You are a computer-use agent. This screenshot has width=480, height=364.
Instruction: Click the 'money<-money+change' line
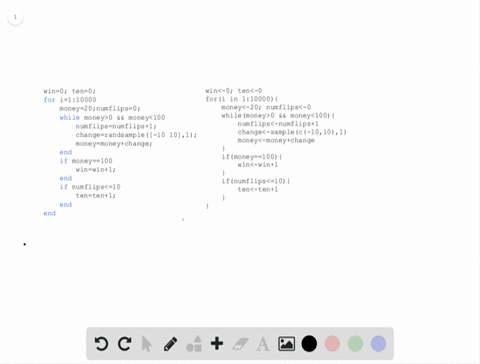click(276, 140)
